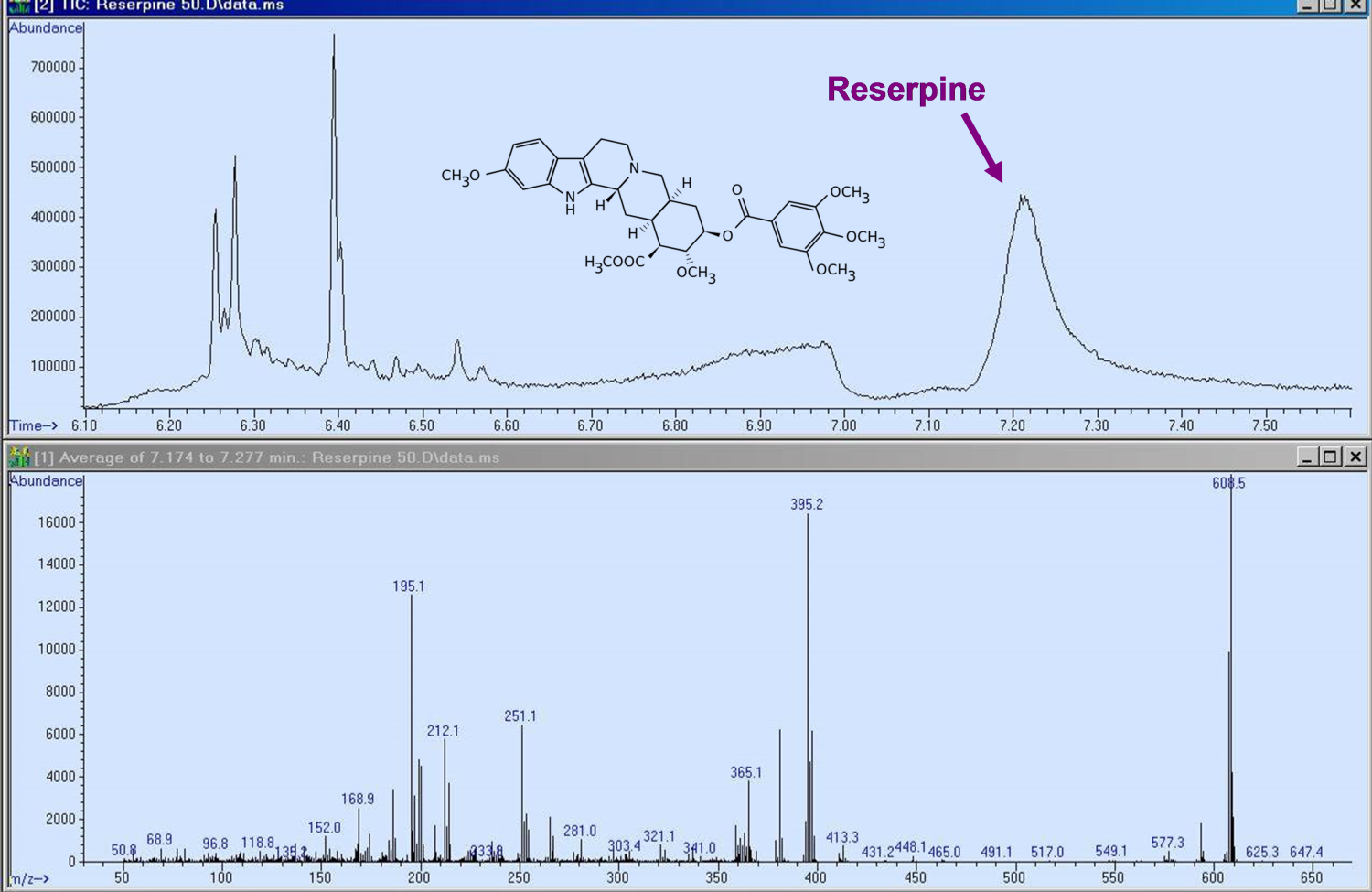Image resolution: width=1372 pixels, height=892 pixels.
Task: Close the Average of 7.174 to 7.277 window
Action: click(x=1356, y=457)
